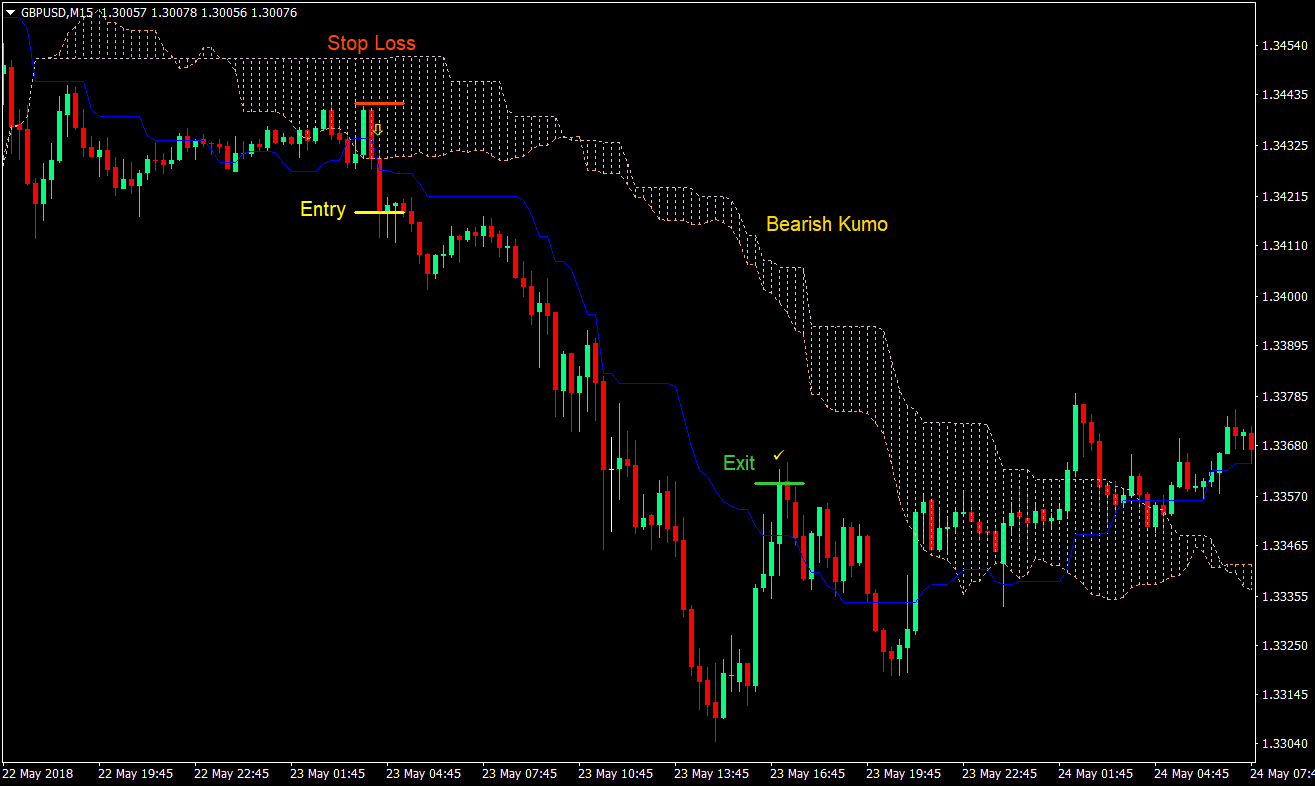Click the Stop Loss text annotation
Image resolution: width=1315 pixels, height=786 pixels.
pos(371,43)
